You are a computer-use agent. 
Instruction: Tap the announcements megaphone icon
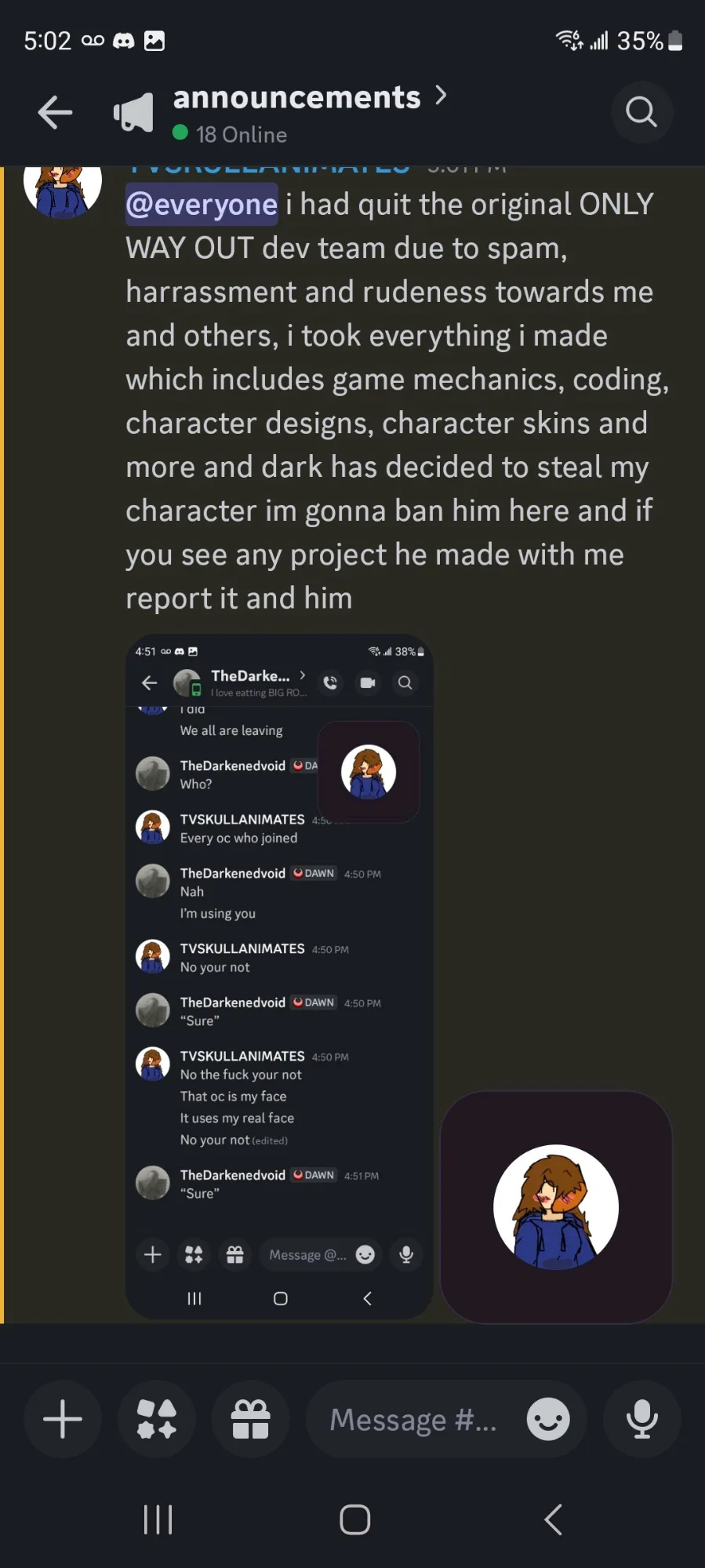click(x=134, y=113)
